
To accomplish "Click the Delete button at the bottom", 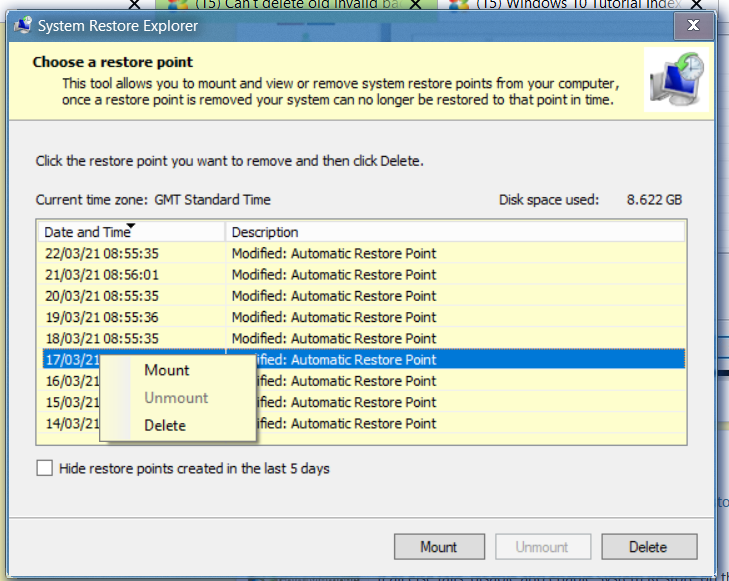I will point(649,547).
